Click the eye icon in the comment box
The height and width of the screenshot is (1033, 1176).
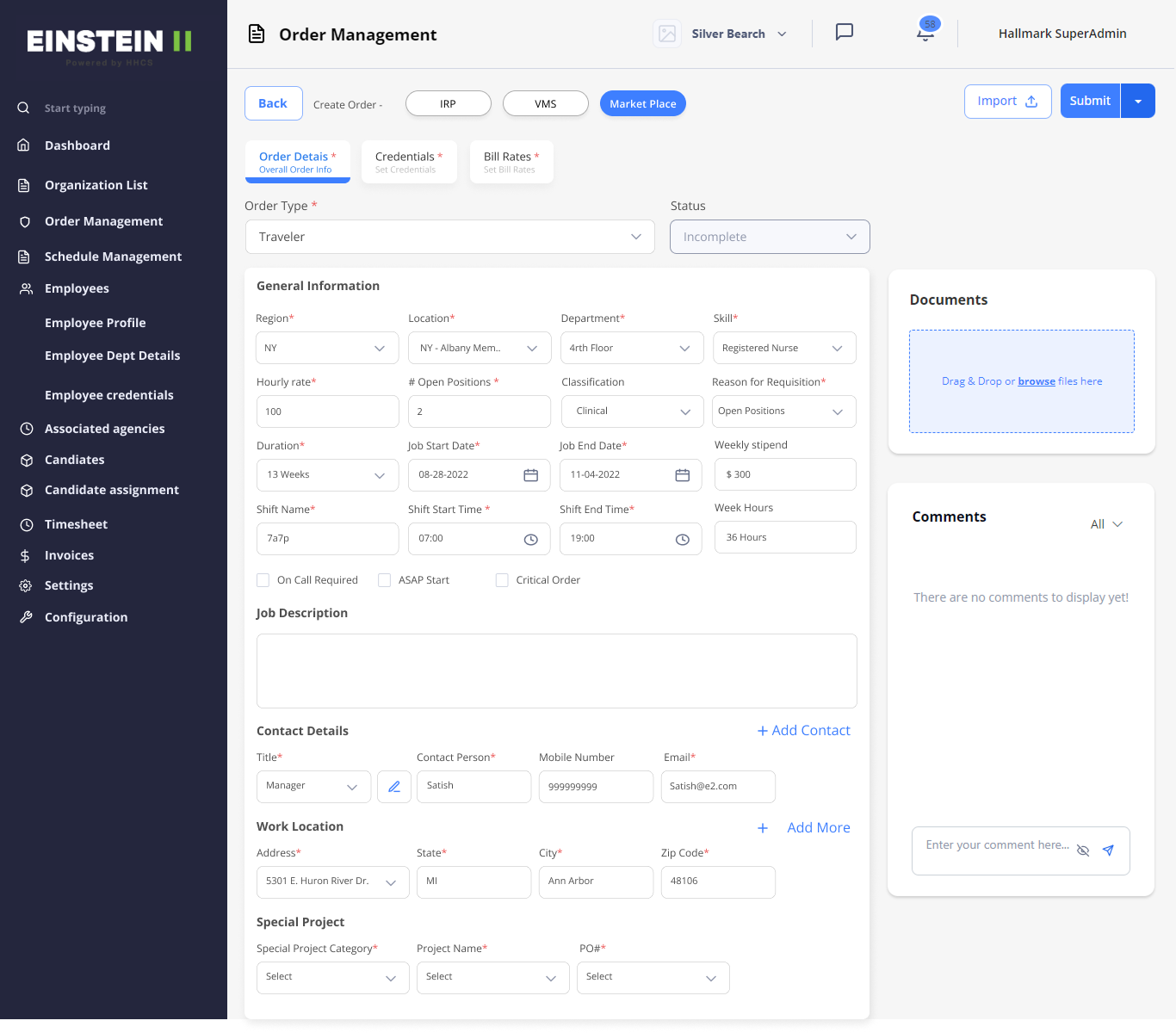pos(1083,851)
